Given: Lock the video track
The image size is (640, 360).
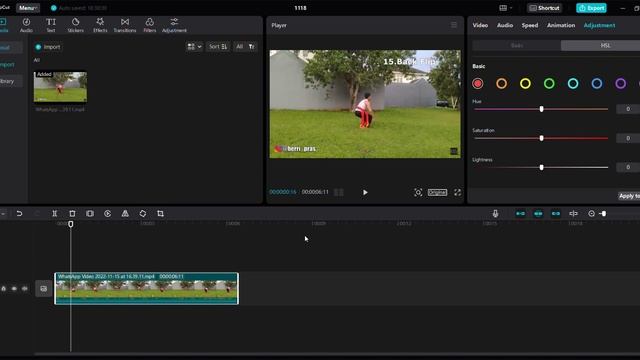Looking at the screenshot, I should point(4,289).
